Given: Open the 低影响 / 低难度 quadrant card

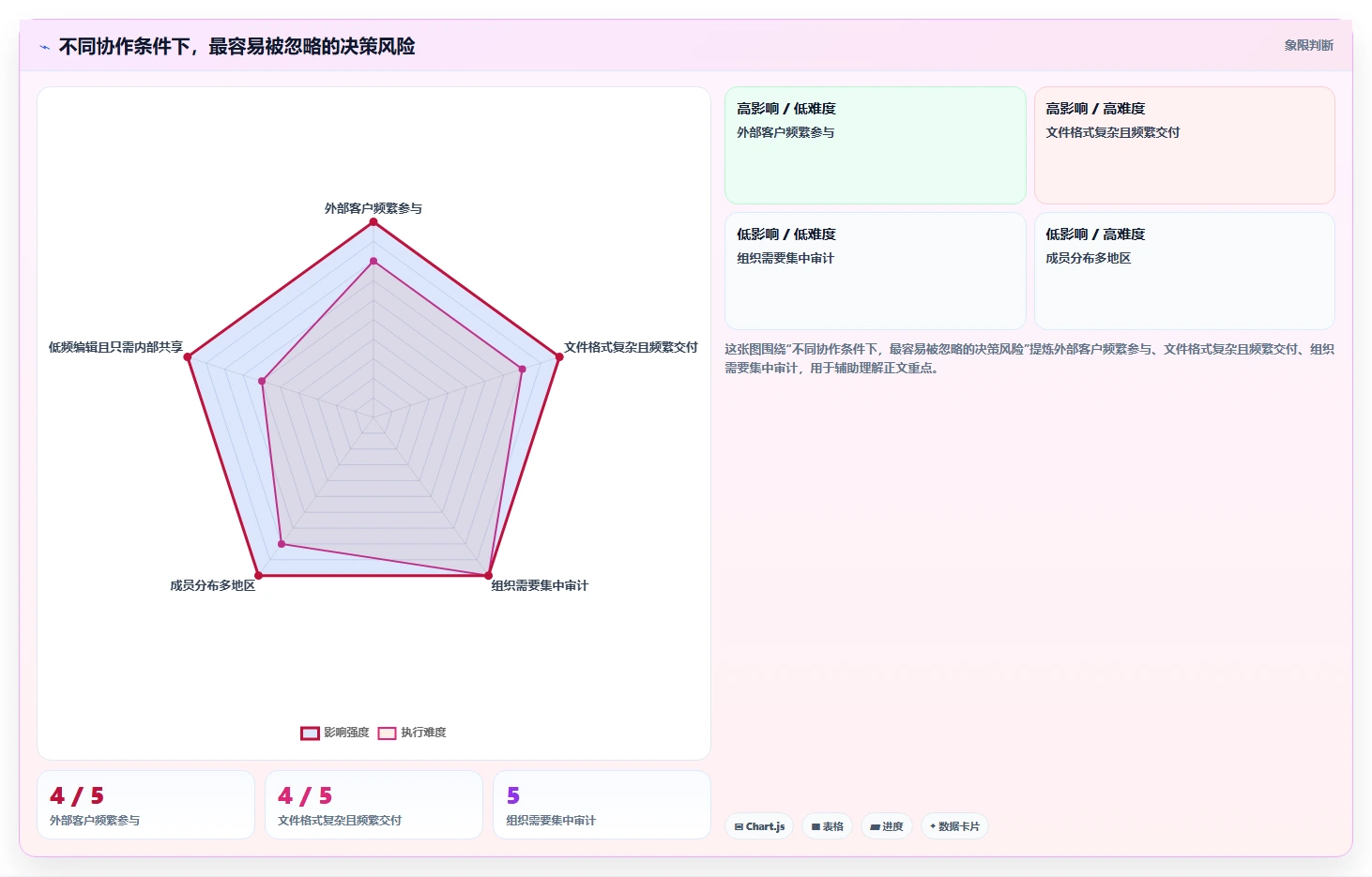Looking at the screenshot, I should [x=875, y=271].
